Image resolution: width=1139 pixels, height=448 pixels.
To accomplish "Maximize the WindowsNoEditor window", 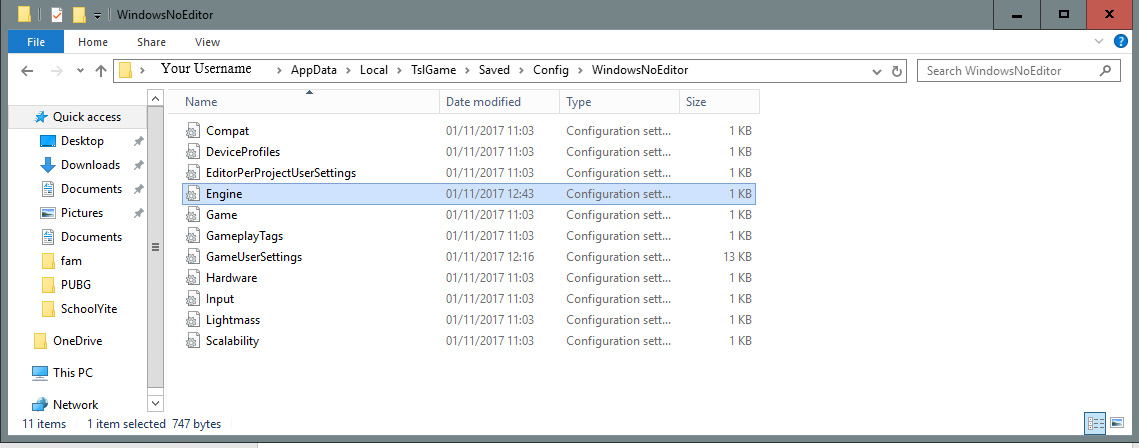I will tap(1063, 15).
